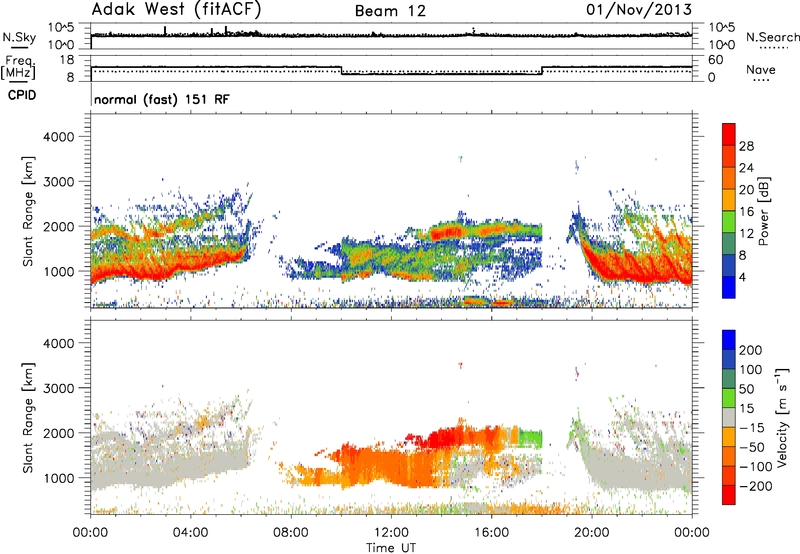
Task: Click '28' value on power colorbar
Action: [746, 146]
